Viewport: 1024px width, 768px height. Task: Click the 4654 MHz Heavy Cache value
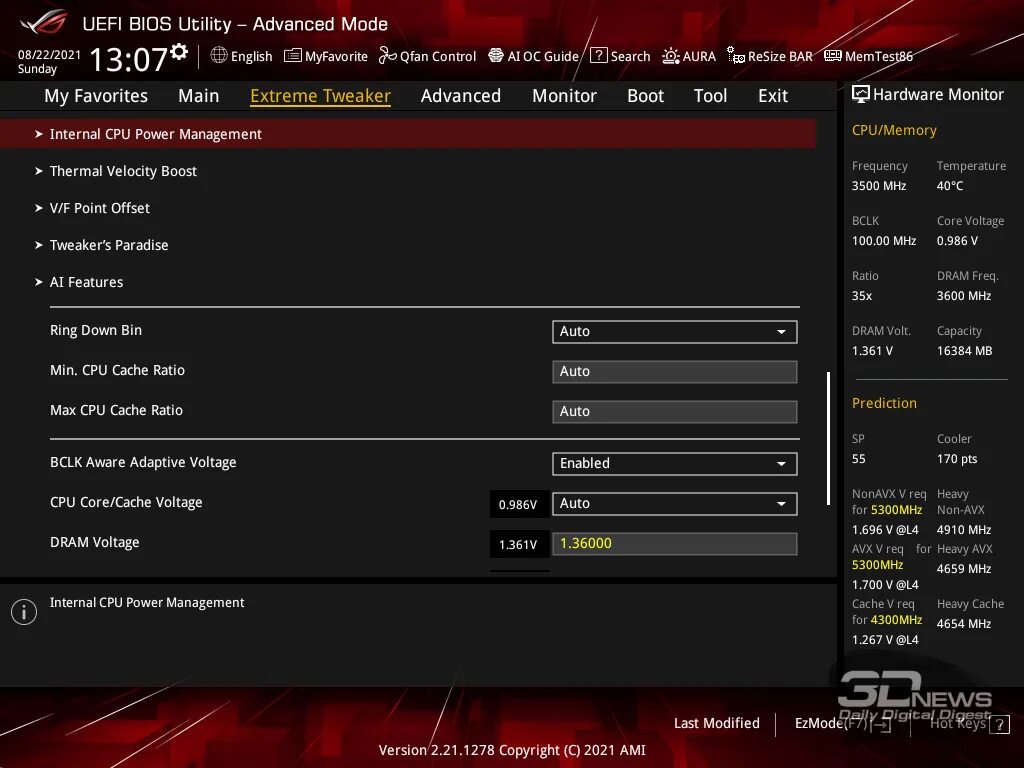point(964,624)
